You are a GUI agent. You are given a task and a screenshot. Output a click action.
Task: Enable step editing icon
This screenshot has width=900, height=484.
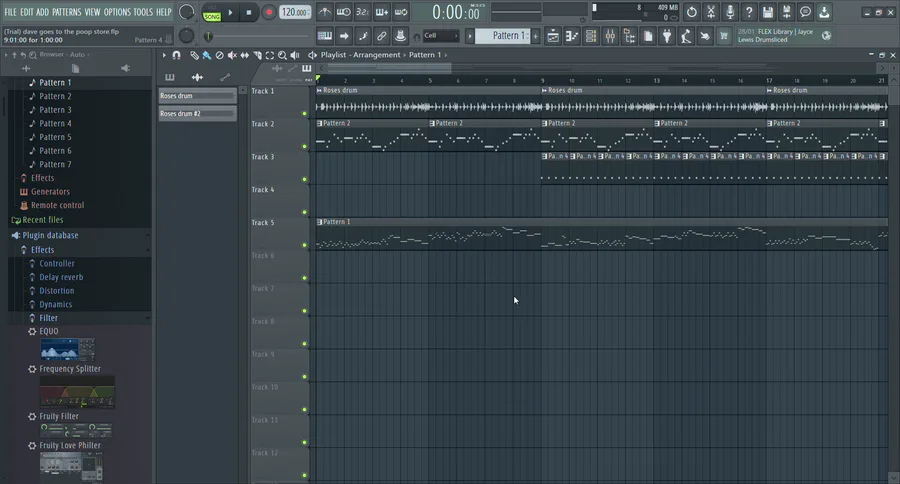pyautogui.click(x=363, y=36)
